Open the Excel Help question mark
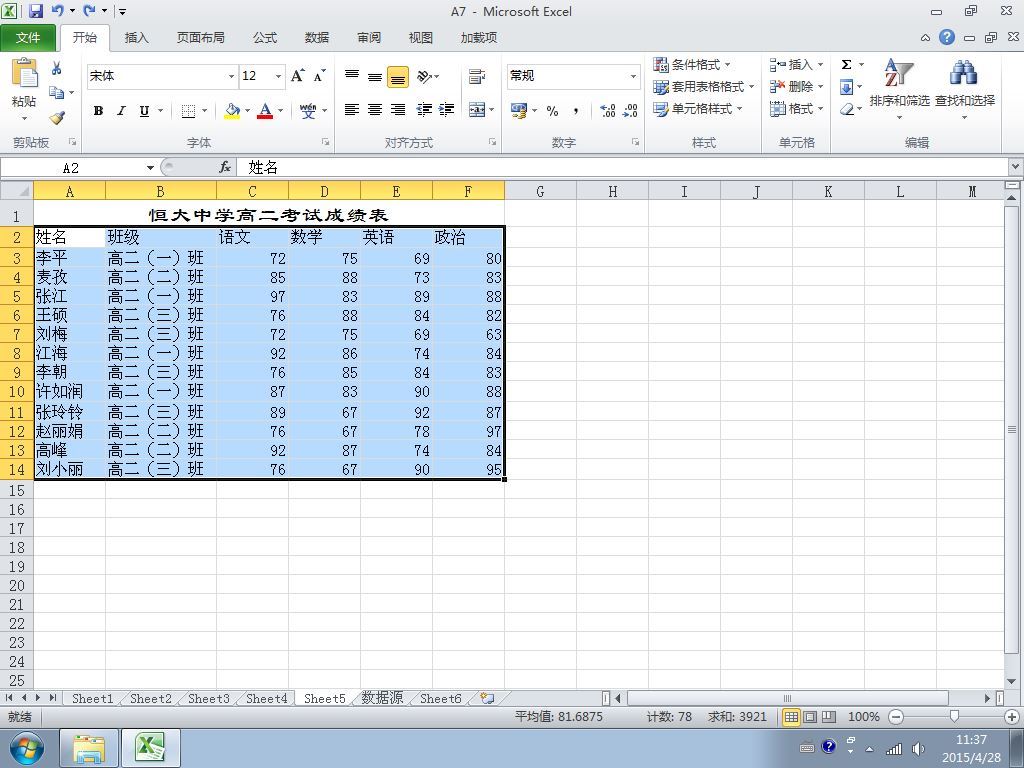The image size is (1024, 768). click(x=947, y=37)
